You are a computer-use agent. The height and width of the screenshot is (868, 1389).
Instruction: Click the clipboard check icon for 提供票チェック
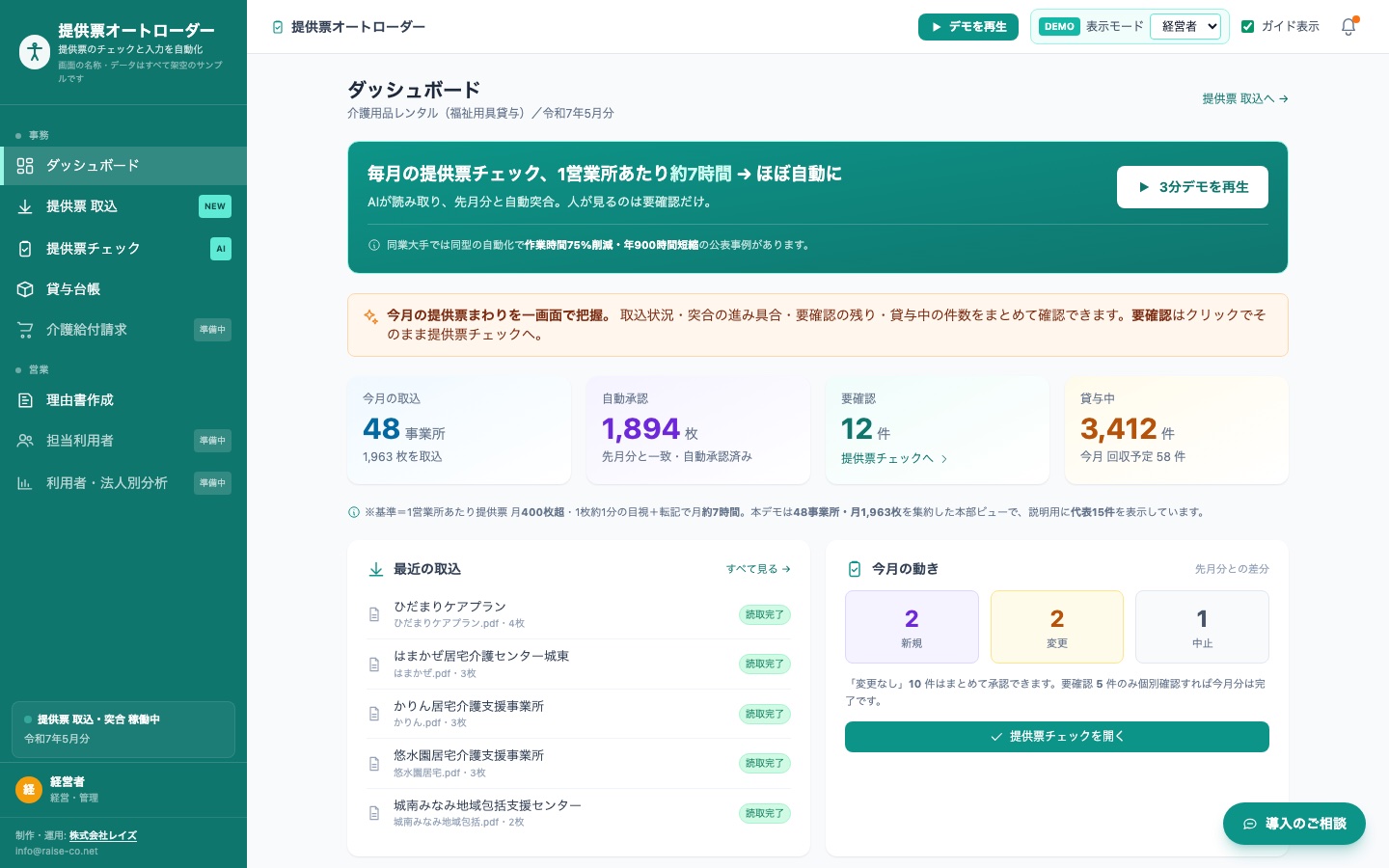click(x=25, y=249)
